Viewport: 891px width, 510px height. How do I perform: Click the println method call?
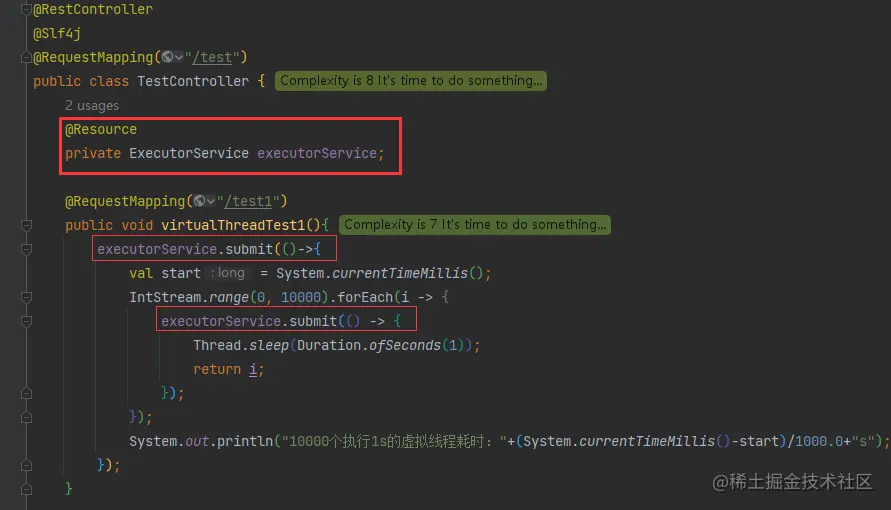245,441
